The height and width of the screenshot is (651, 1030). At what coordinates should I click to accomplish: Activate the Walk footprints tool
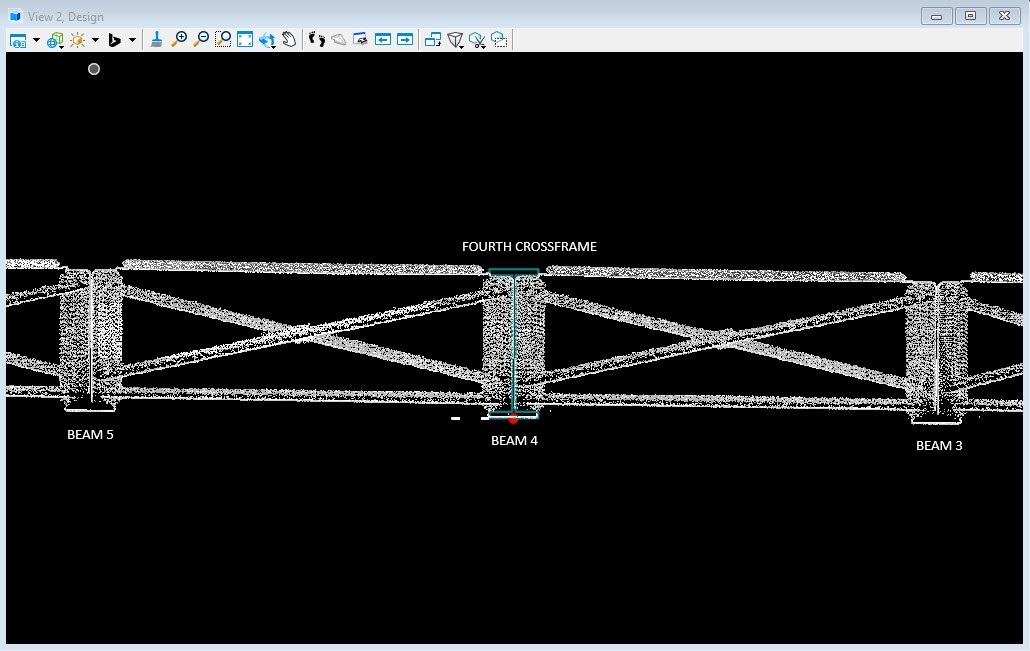(317, 39)
